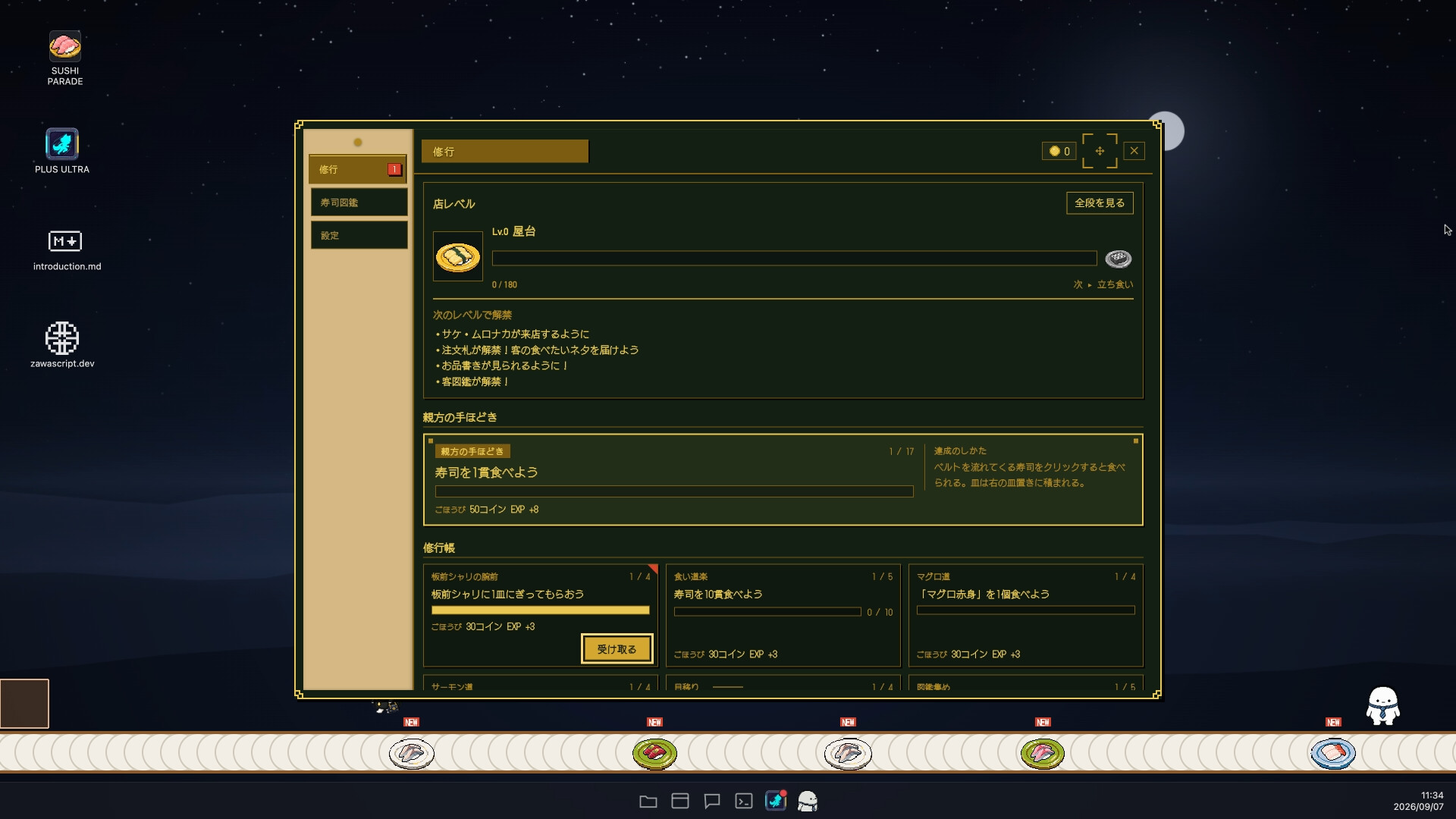The height and width of the screenshot is (819, 1456).
Task: Select the 設定 tab in sidebar
Action: (x=358, y=236)
